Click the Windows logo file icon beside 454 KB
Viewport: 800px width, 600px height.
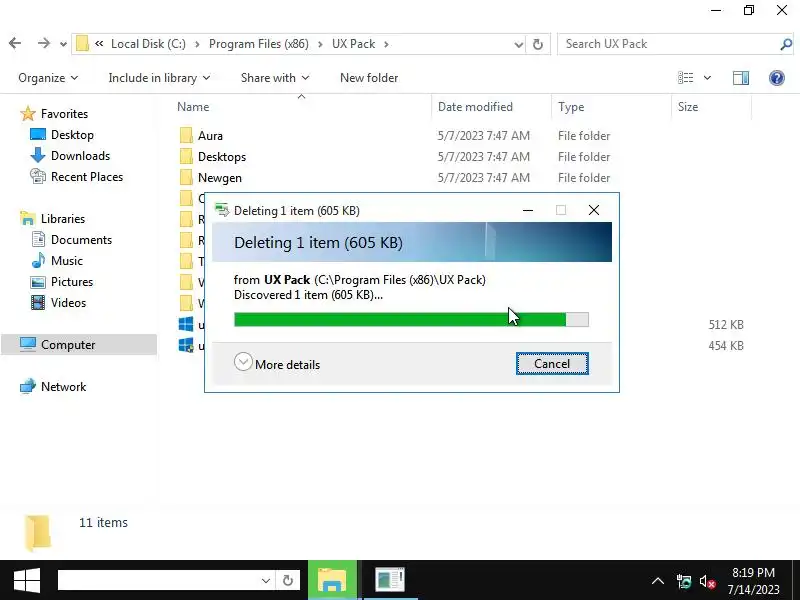coord(186,345)
